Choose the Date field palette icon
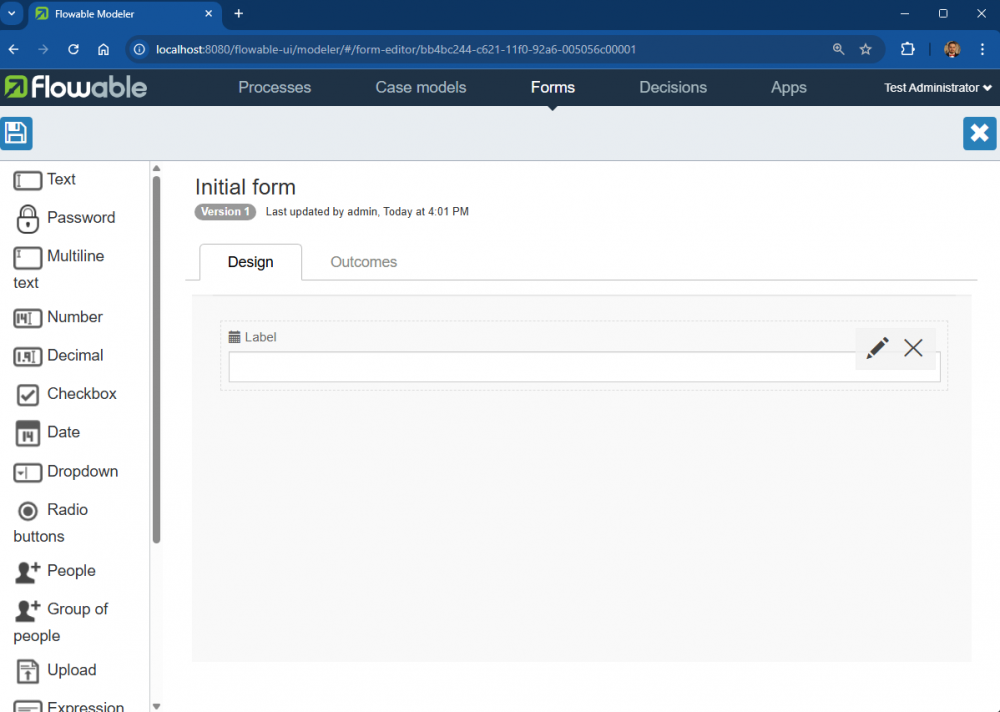 [28, 433]
